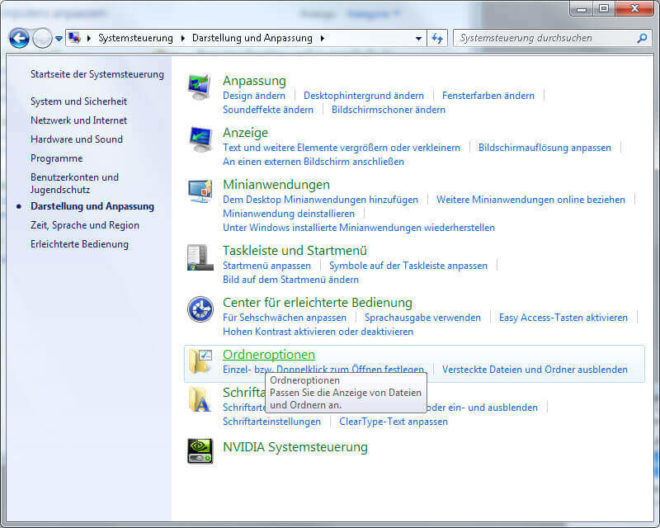Expand arrow after Darstellung und Anpassung breadcrumb
The height and width of the screenshot is (528, 660).
322,38
